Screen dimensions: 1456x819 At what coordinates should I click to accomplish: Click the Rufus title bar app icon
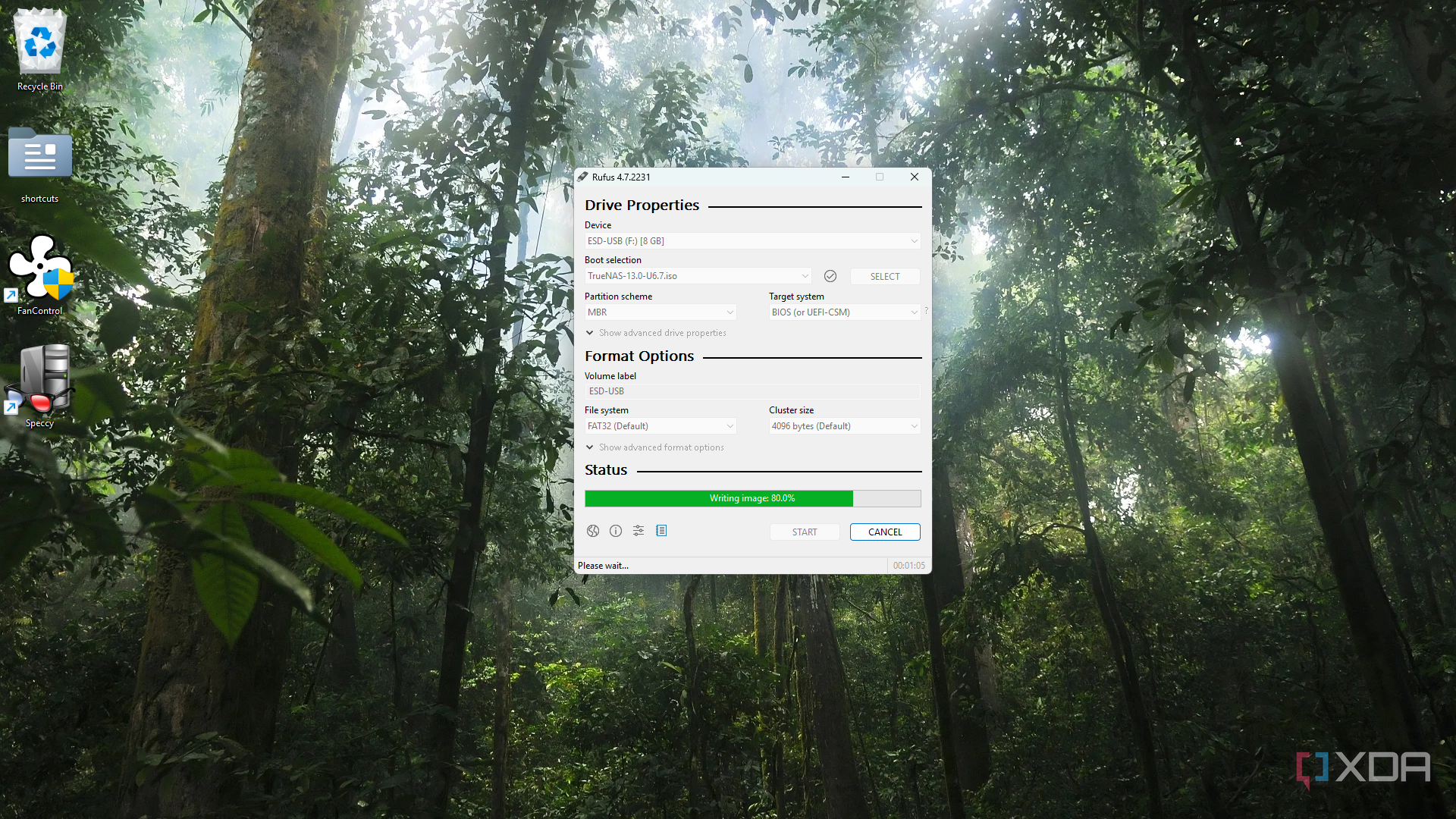(x=583, y=177)
